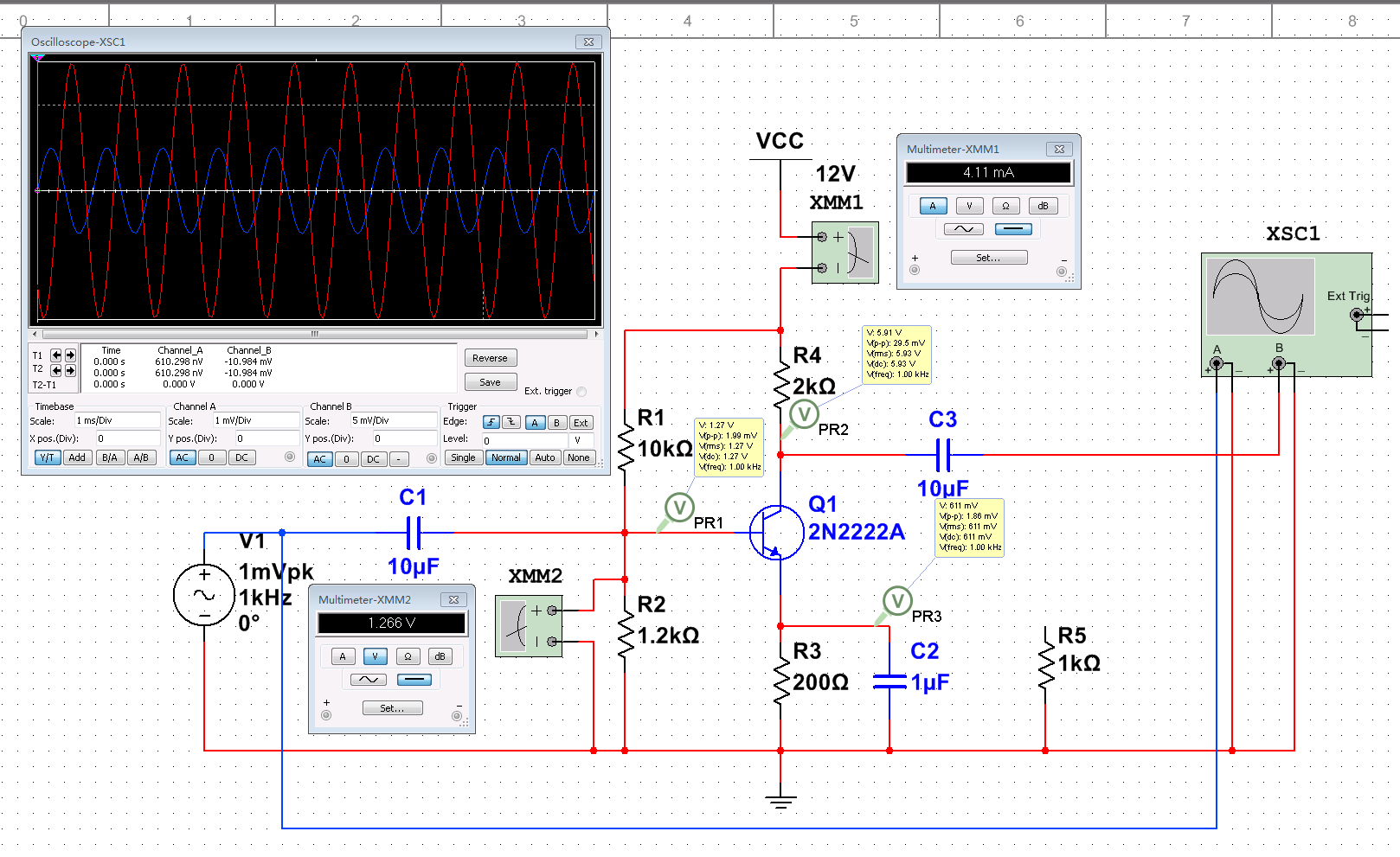The height and width of the screenshot is (857, 1400).
Task: Select the falling edge trigger icon
Action: click(x=511, y=422)
